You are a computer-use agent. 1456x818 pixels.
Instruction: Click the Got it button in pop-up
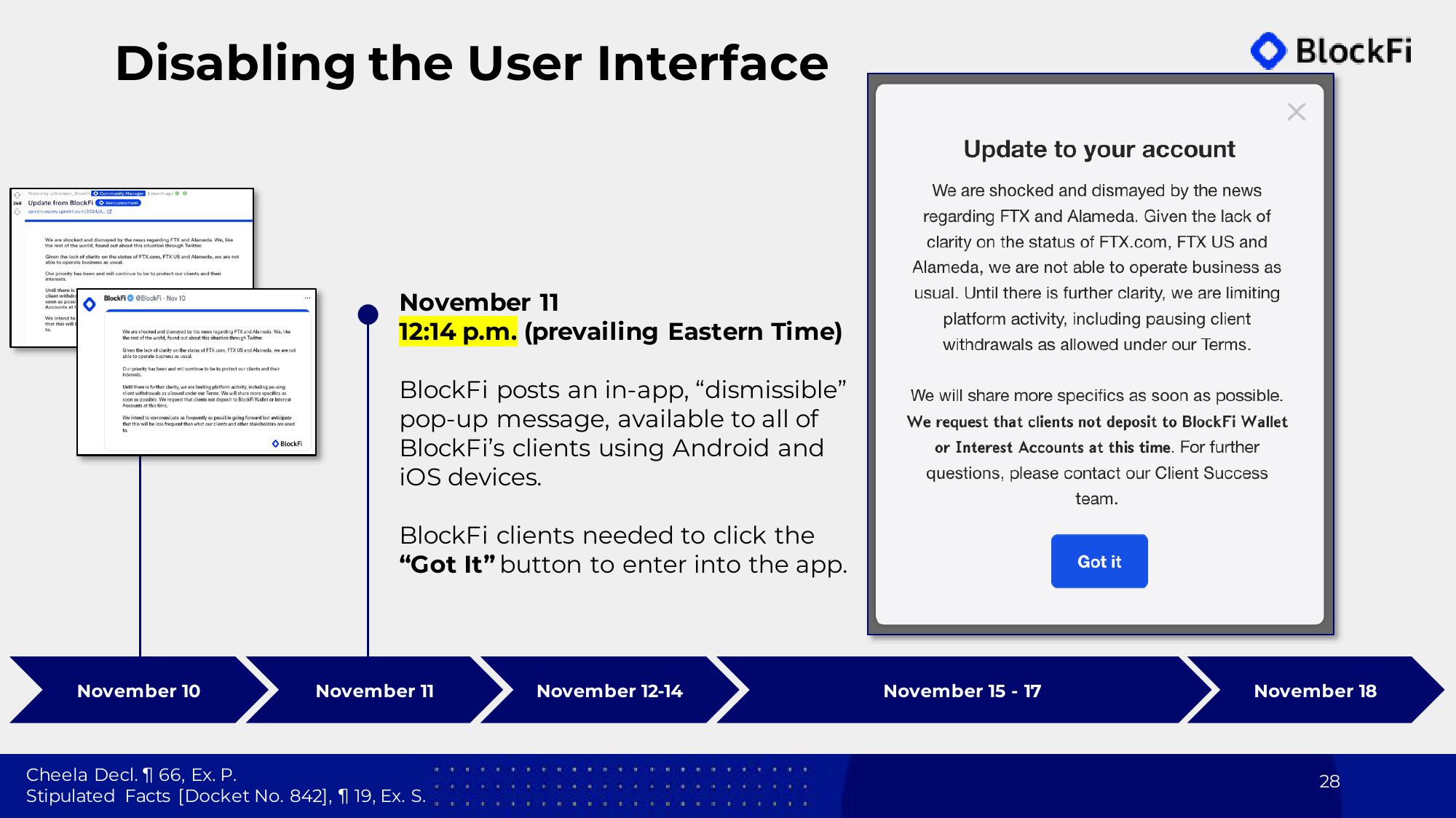click(x=1099, y=560)
